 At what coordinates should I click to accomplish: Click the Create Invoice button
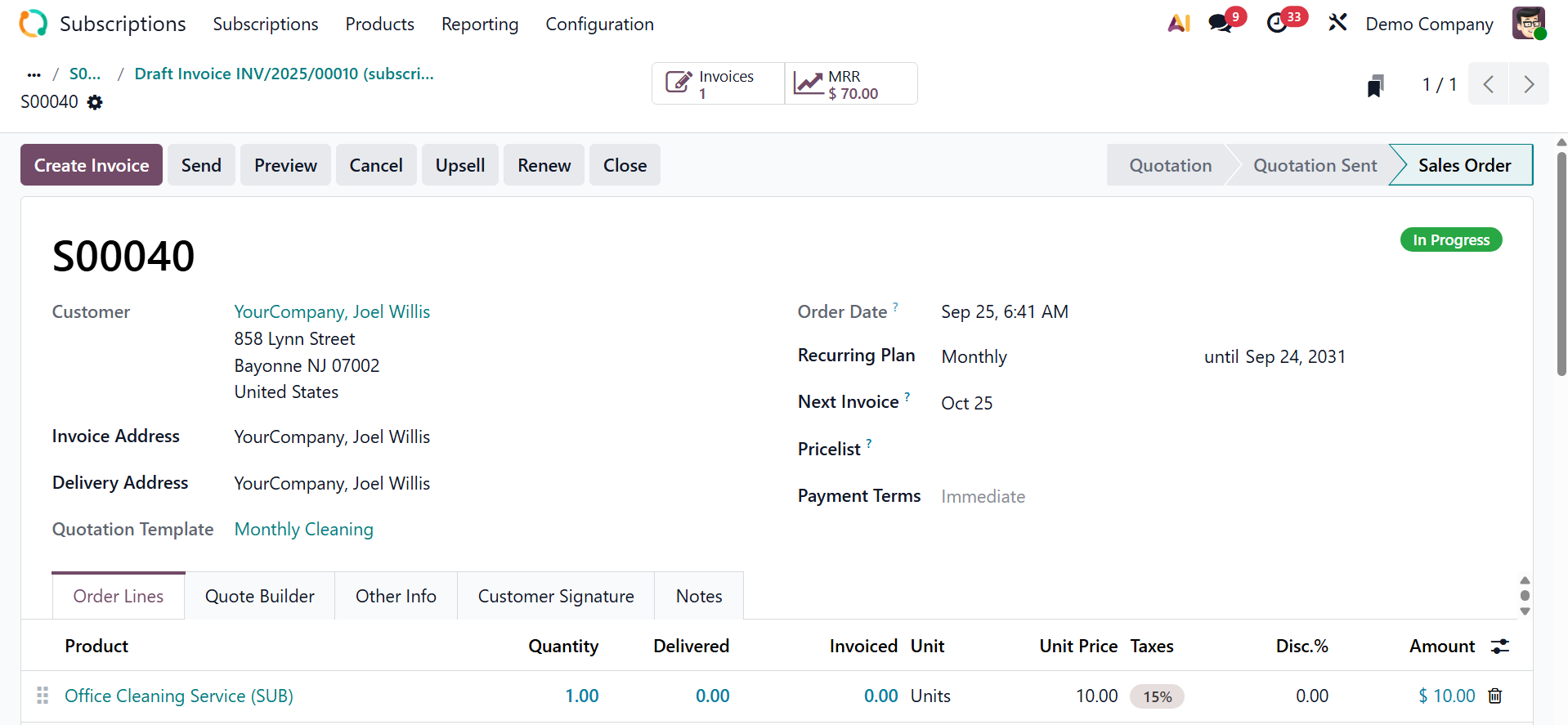92,165
